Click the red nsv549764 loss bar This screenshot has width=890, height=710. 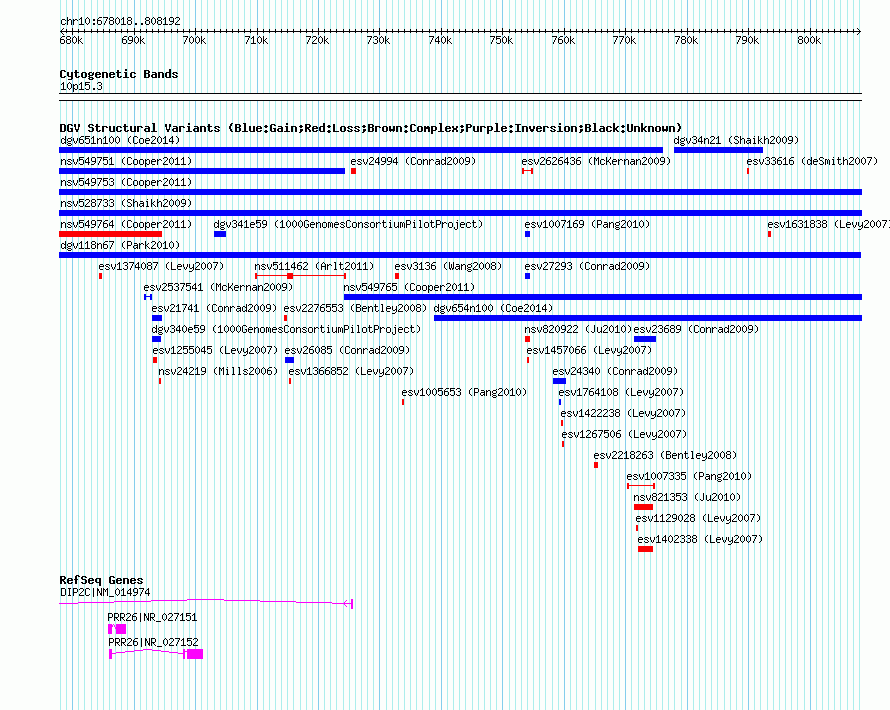[x=111, y=234]
